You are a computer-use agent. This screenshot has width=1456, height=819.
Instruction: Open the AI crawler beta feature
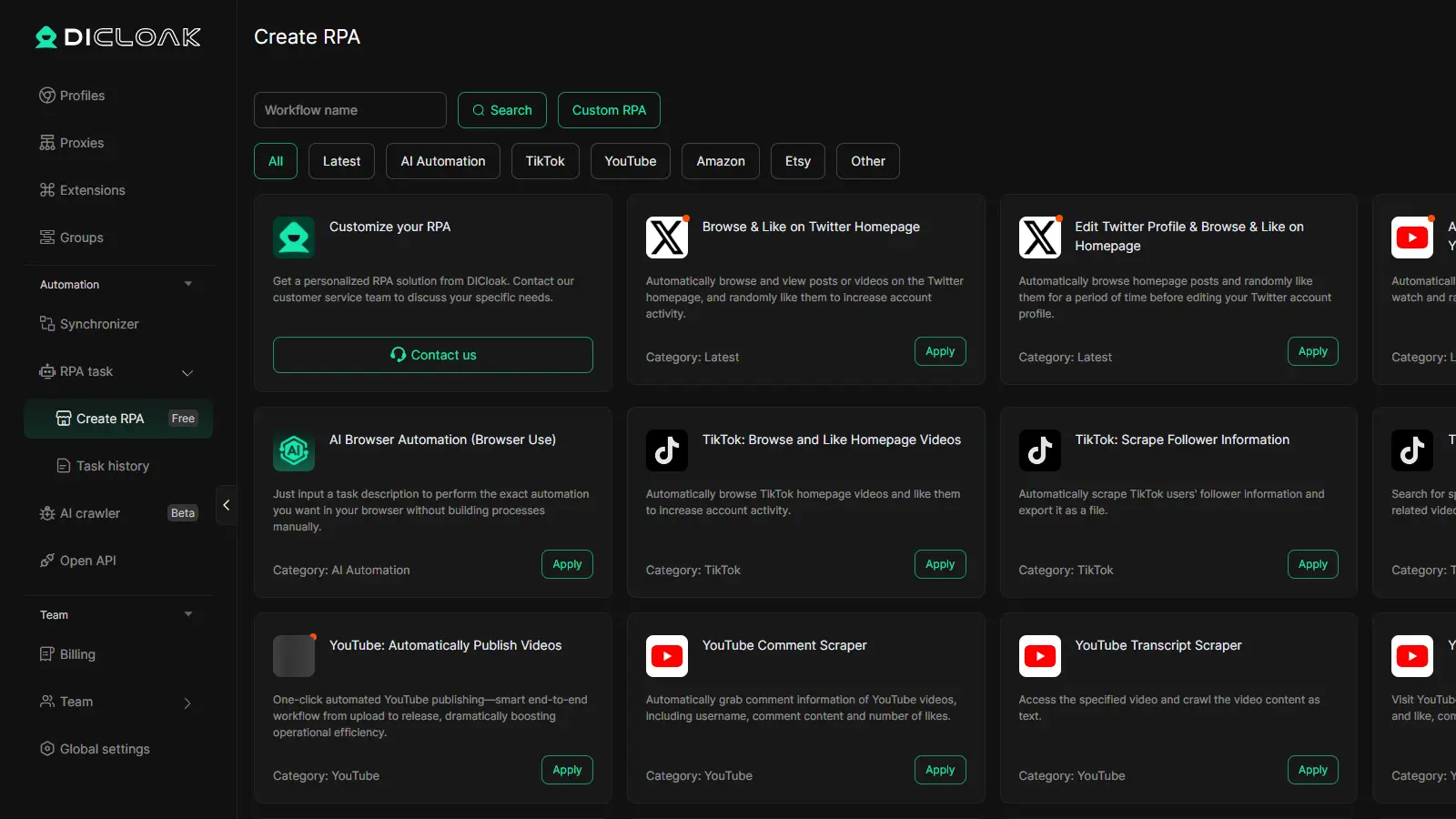point(89,513)
